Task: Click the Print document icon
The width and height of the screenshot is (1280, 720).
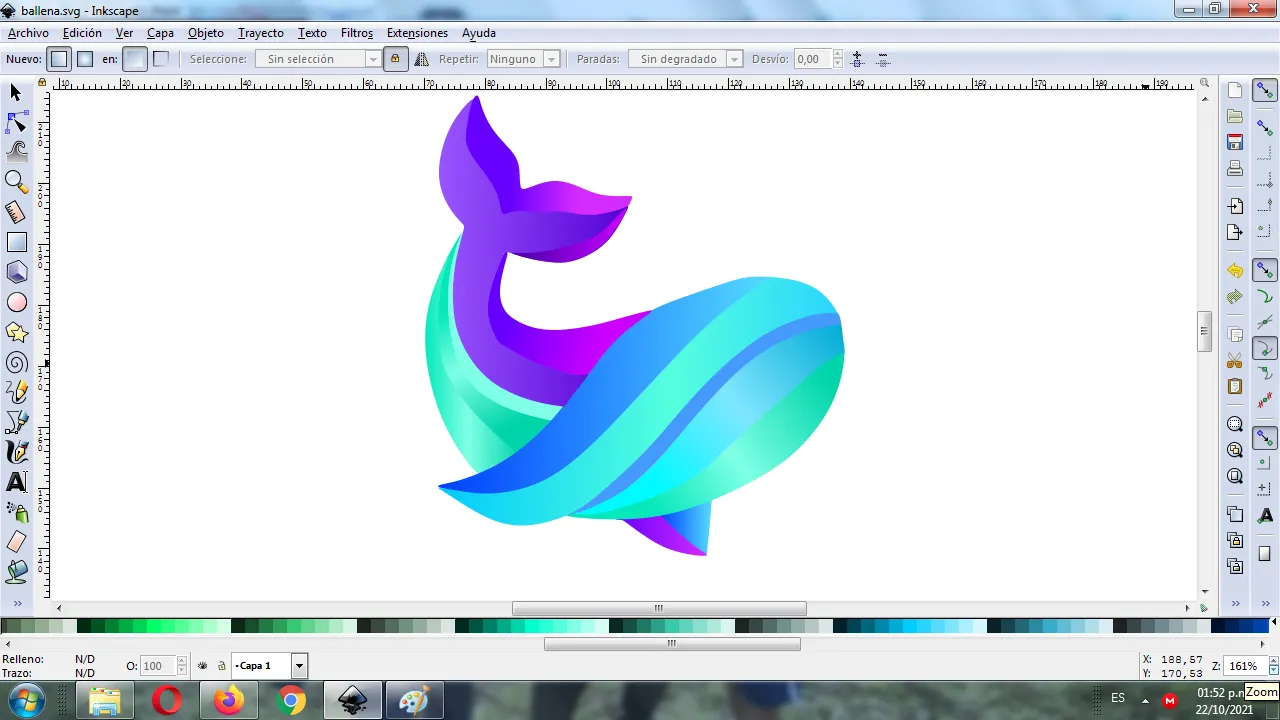Action: click(1235, 168)
